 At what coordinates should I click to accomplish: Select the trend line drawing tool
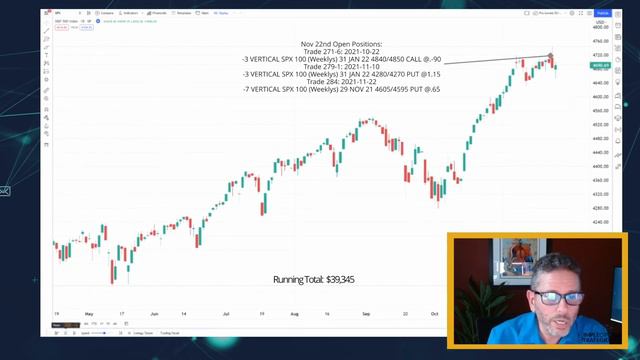[x=47, y=31]
